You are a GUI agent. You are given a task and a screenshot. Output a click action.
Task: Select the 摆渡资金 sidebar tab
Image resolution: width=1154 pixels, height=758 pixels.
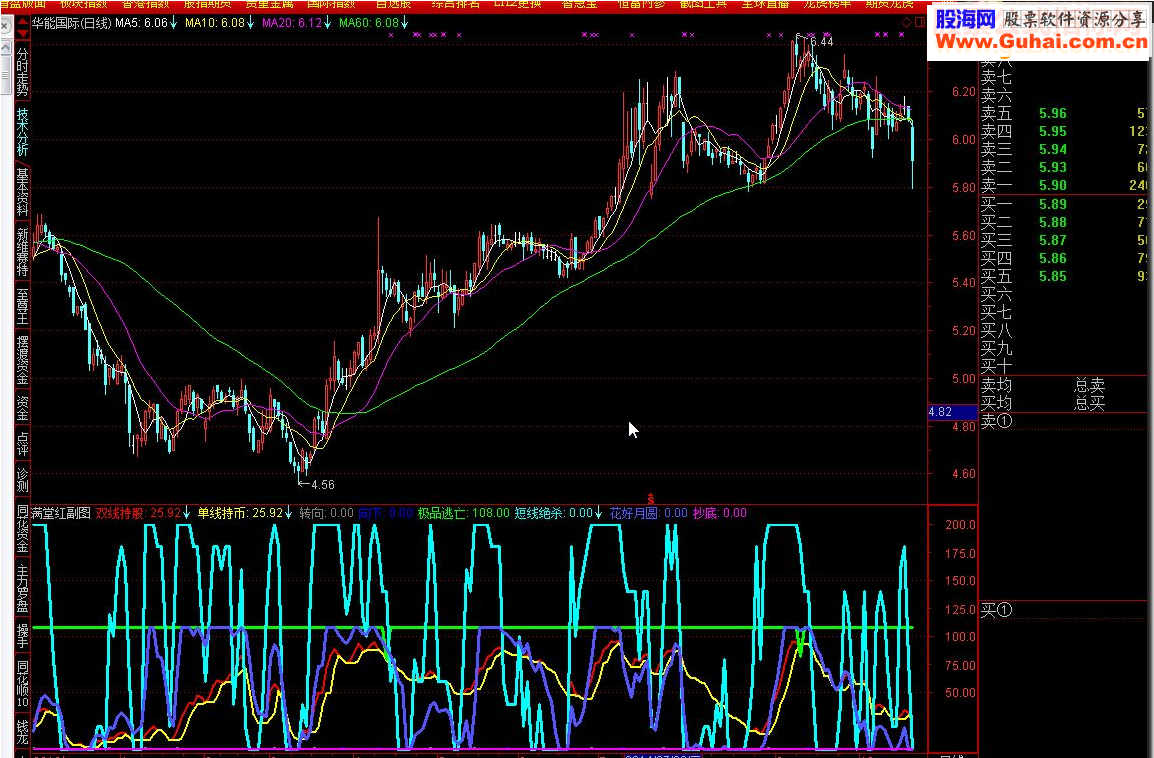point(23,360)
